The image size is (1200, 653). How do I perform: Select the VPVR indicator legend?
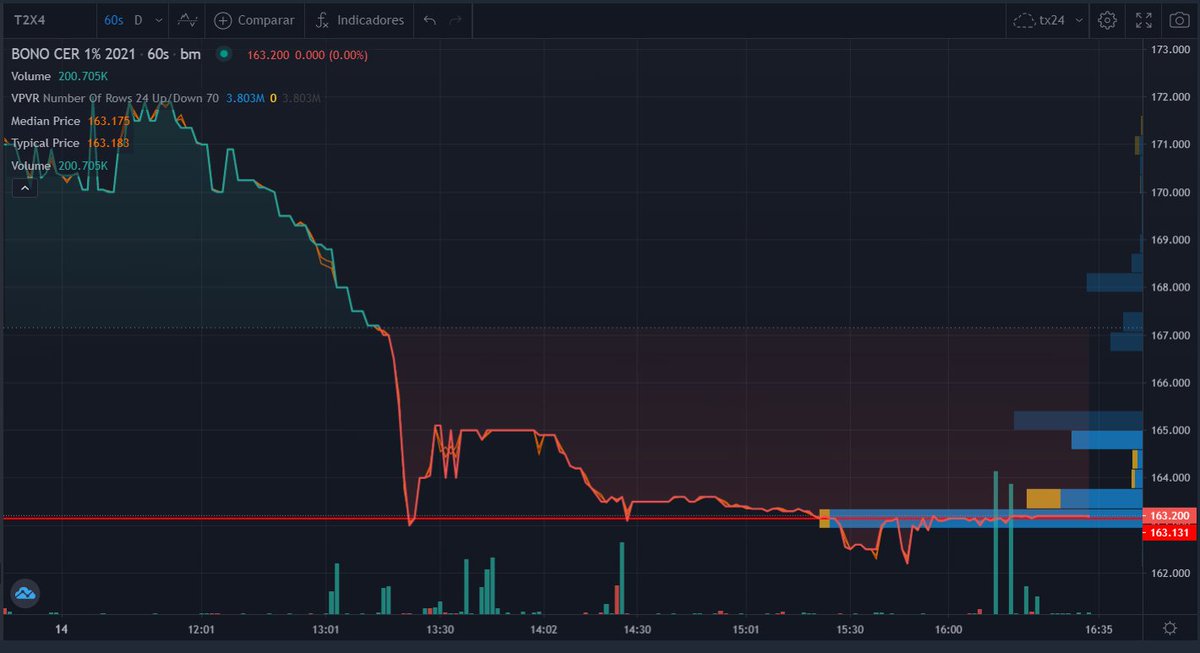pyautogui.click(x=23, y=98)
